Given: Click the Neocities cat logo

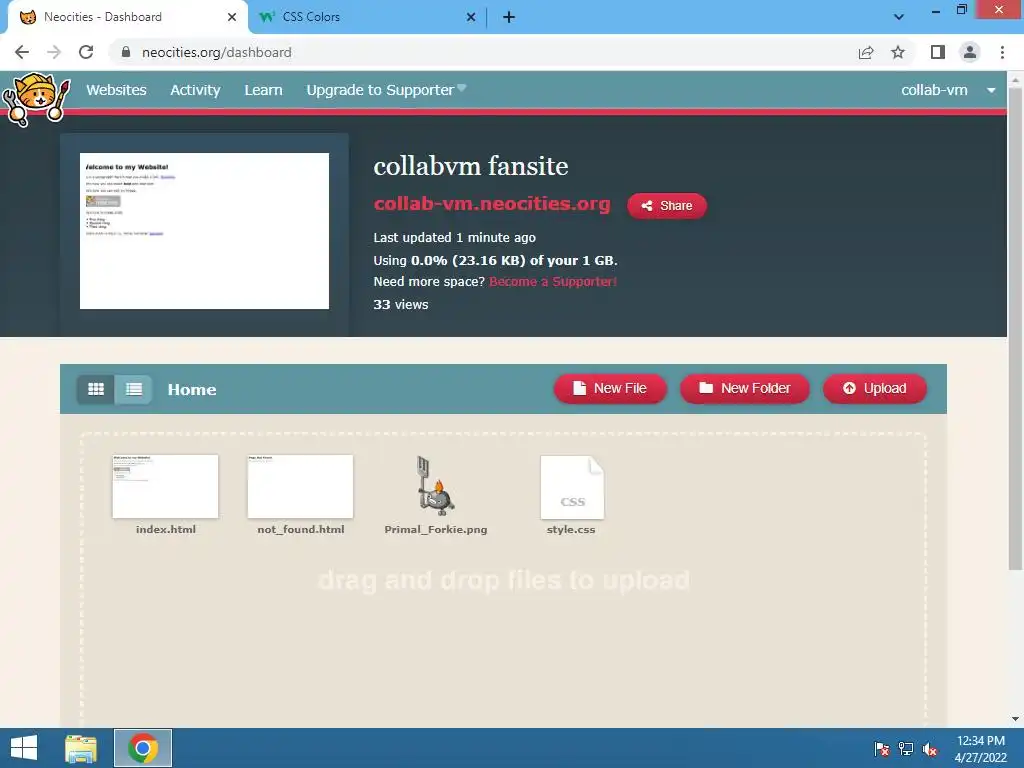Looking at the screenshot, I should coord(37,99).
